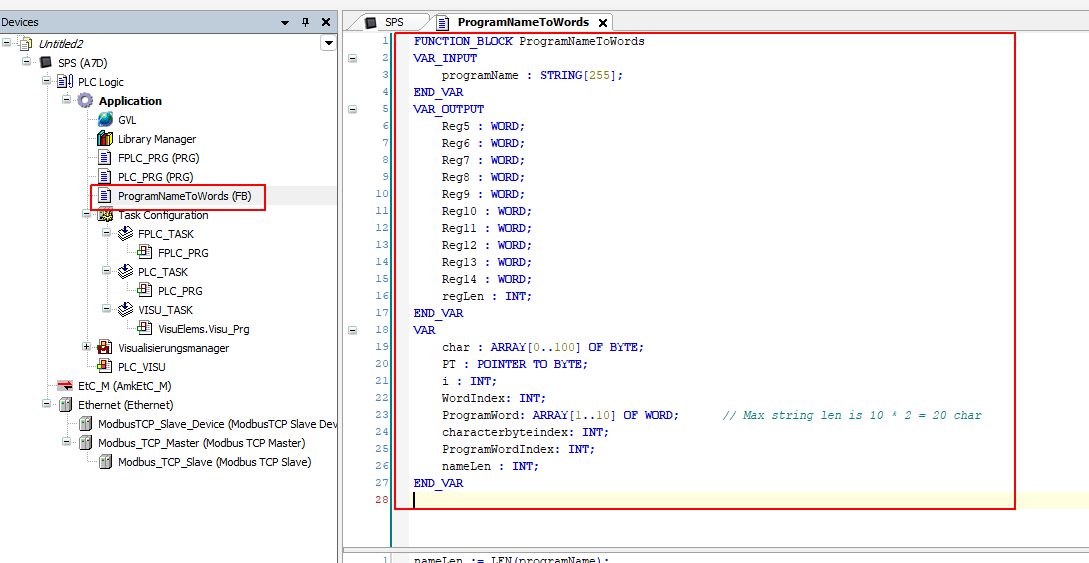Select PLC_PRG call under PLC_TASK
Viewport: 1089px width, 563px height.
[180, 291]
